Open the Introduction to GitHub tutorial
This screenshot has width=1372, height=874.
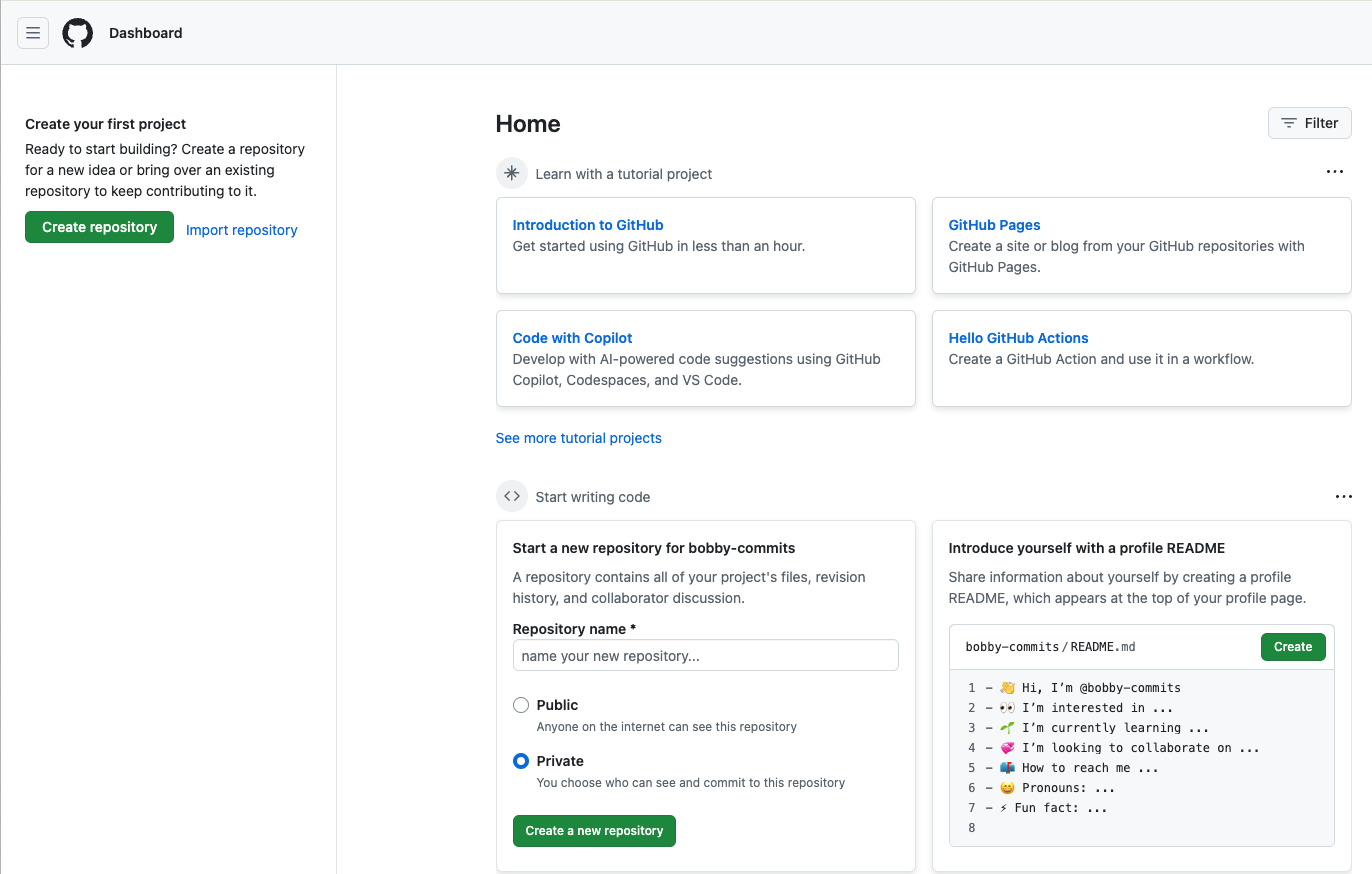587,224
